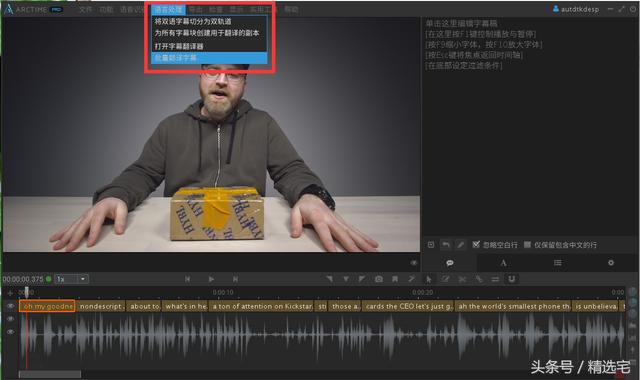Click the downward triangle marker icon

[x=346, y=279]
